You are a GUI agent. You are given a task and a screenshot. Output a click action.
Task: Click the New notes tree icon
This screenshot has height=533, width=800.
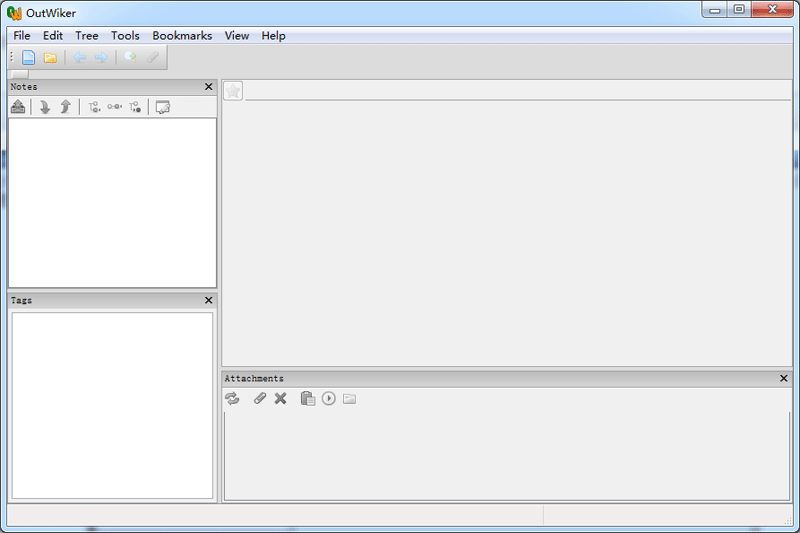pyautogui.click(x=29, y=57)
